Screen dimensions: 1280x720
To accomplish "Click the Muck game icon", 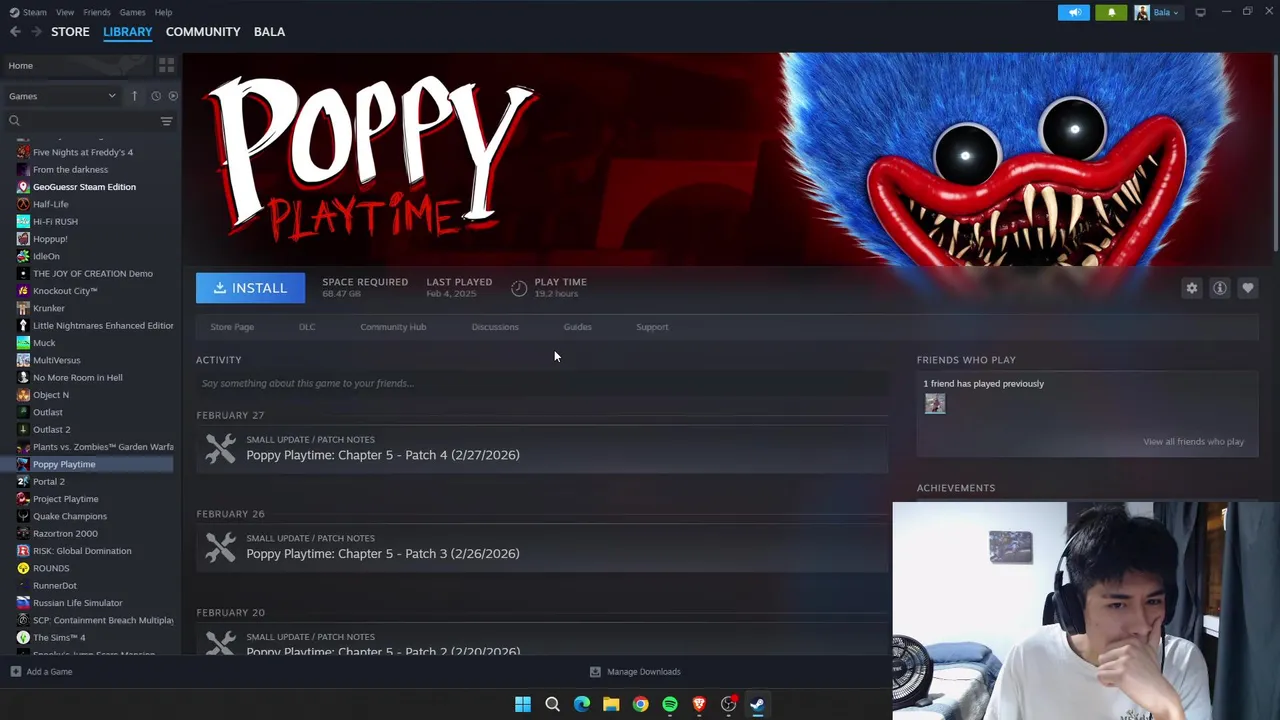I will click(x=23, y=343).
